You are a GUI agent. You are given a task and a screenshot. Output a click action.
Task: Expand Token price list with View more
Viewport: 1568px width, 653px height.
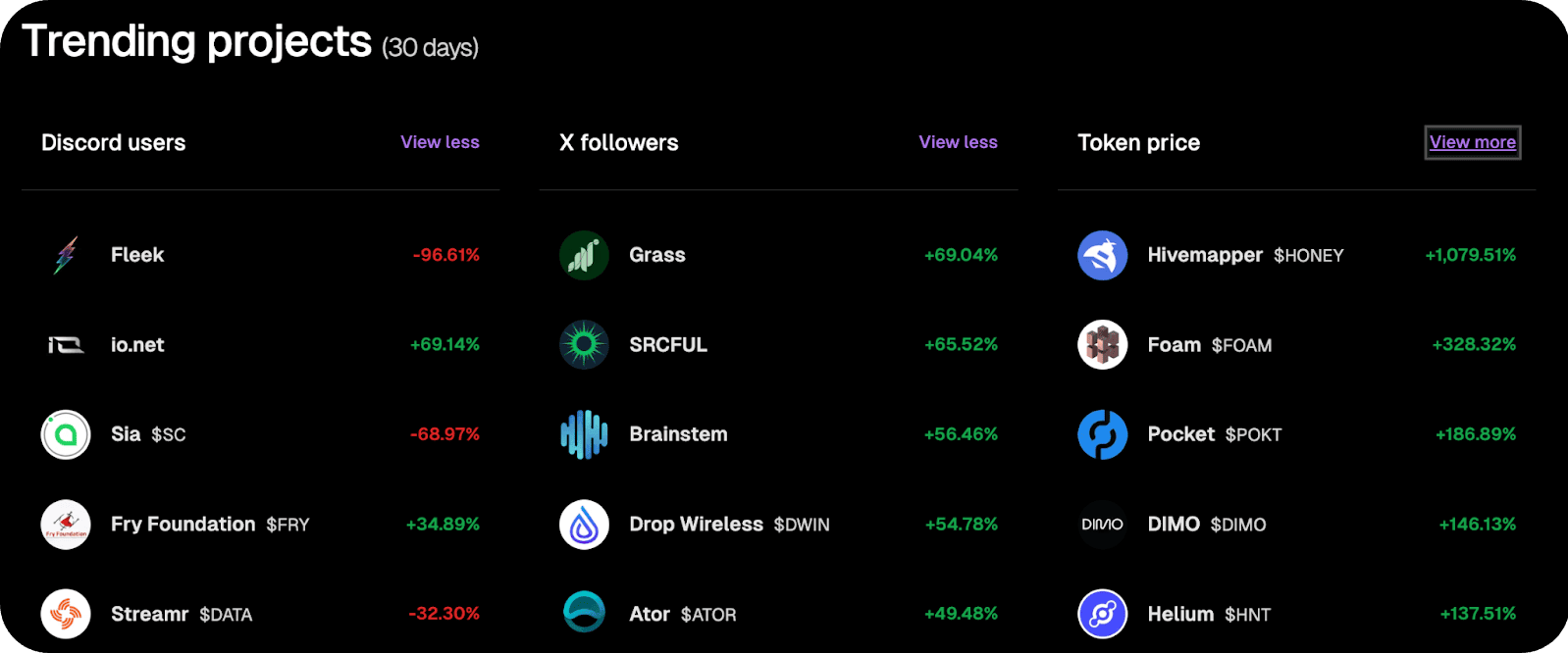[1473, 142]
